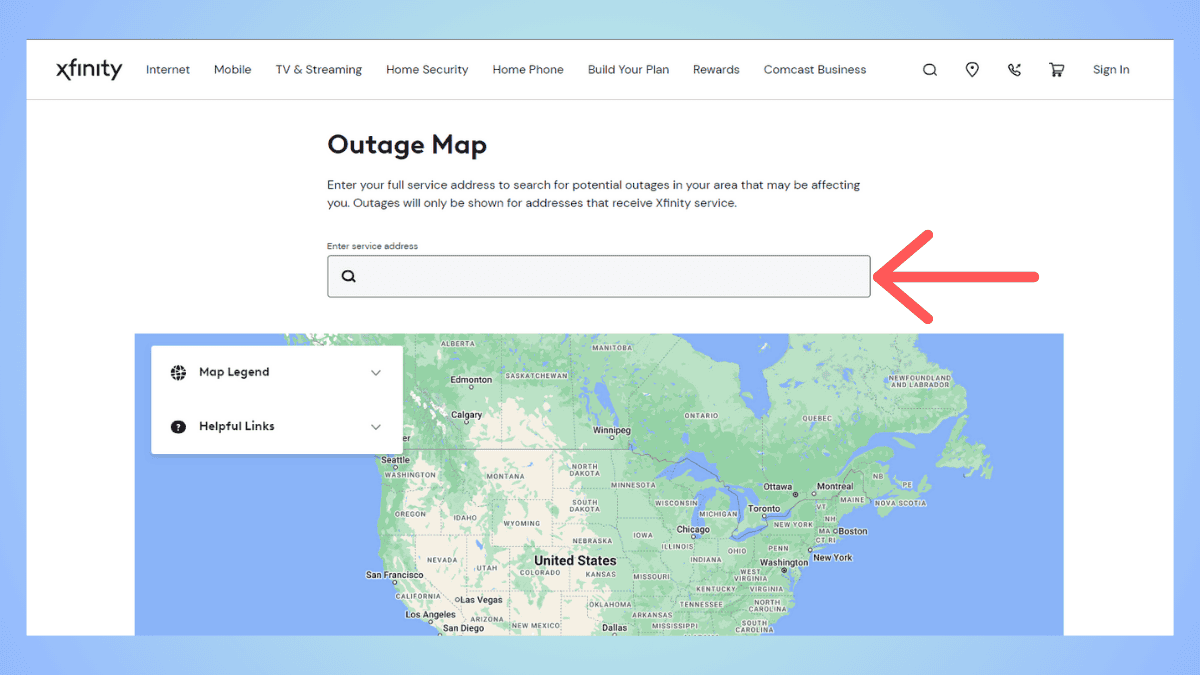Click the Xfinity logo
Screen dimensions: 1200x675
(89, 69)
